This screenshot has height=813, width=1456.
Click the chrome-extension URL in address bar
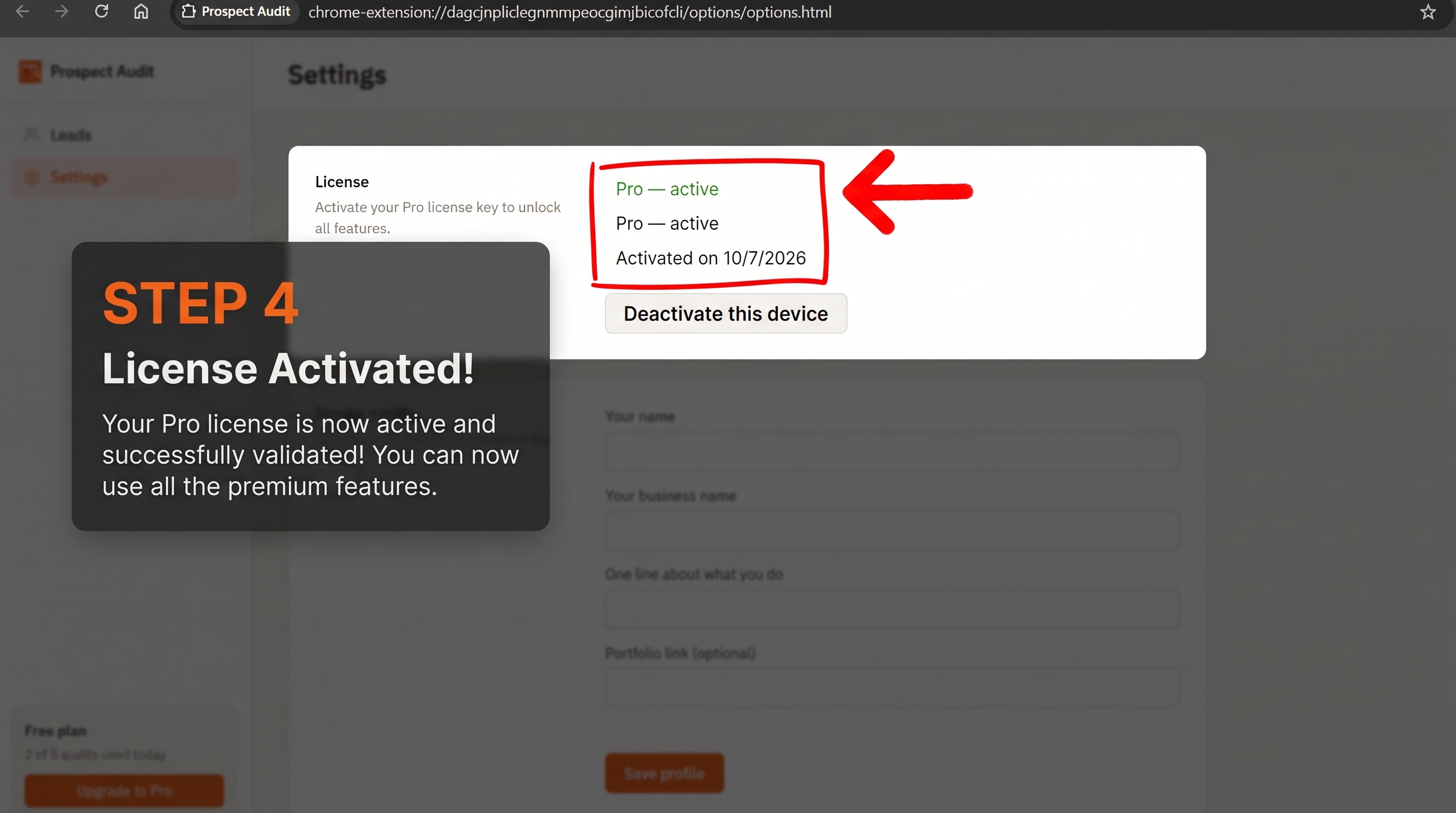(570, 12)
